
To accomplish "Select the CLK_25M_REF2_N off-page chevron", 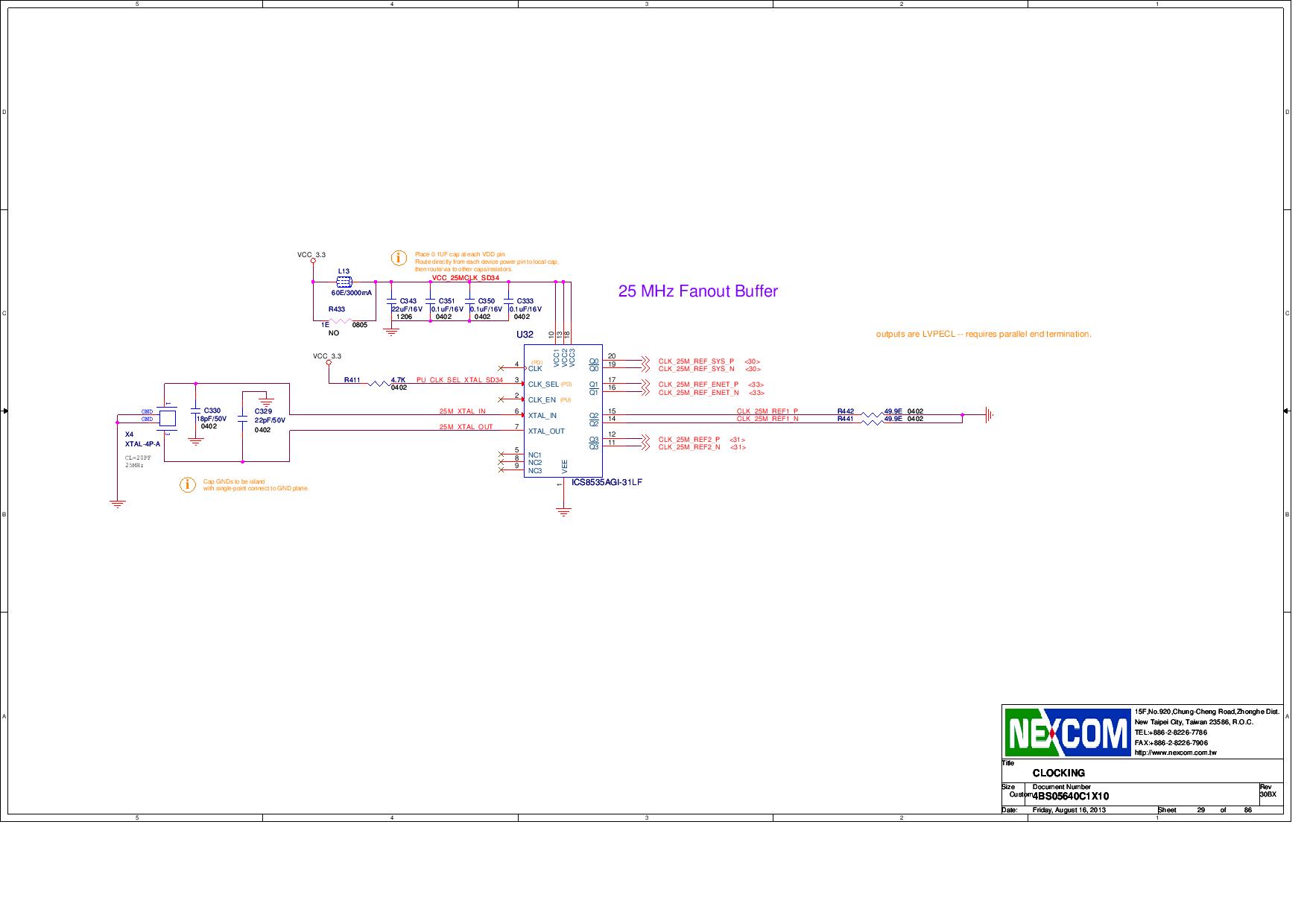I will 646,446.
